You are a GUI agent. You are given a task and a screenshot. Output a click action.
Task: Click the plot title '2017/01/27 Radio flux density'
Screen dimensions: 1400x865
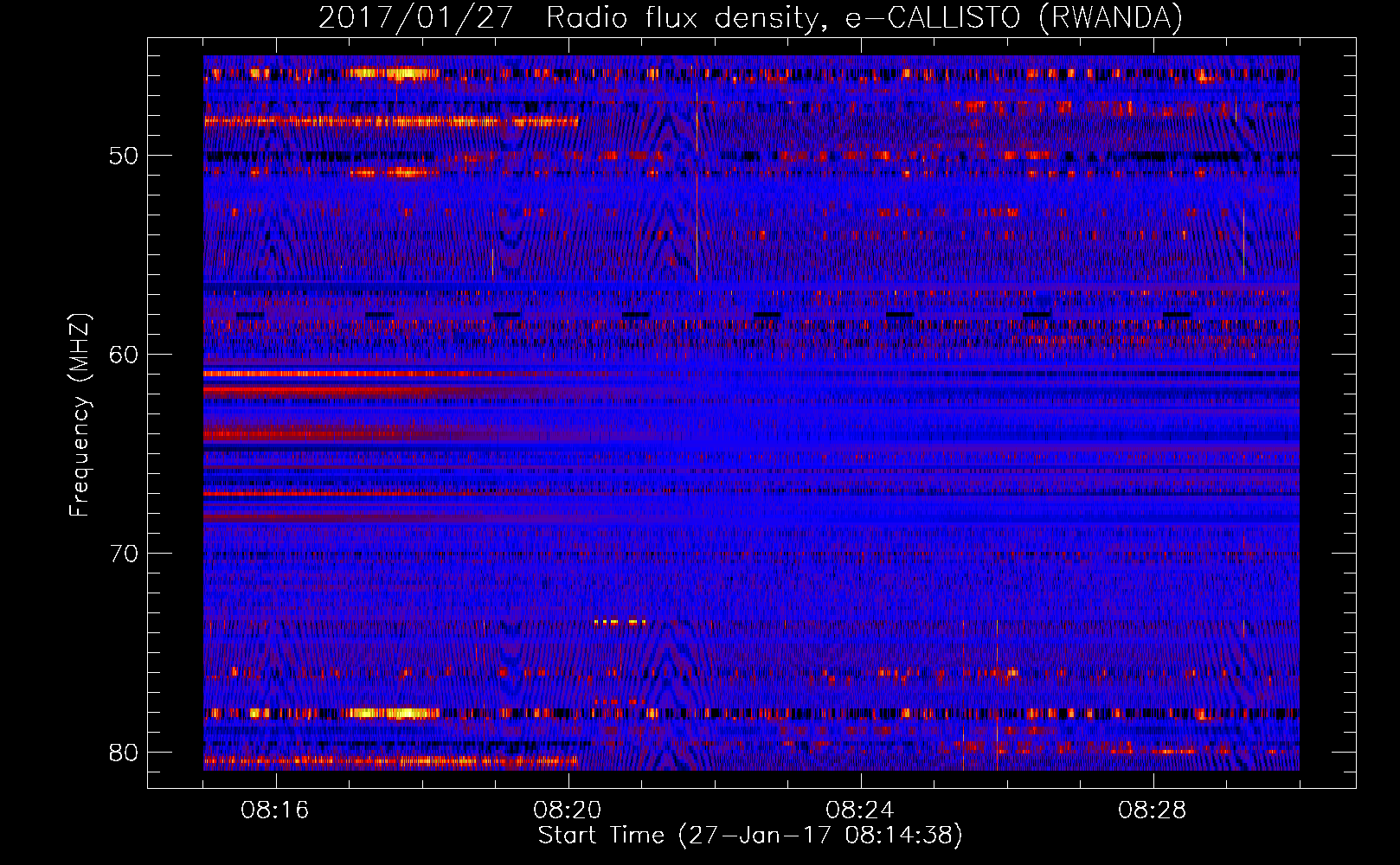(750, 17)
